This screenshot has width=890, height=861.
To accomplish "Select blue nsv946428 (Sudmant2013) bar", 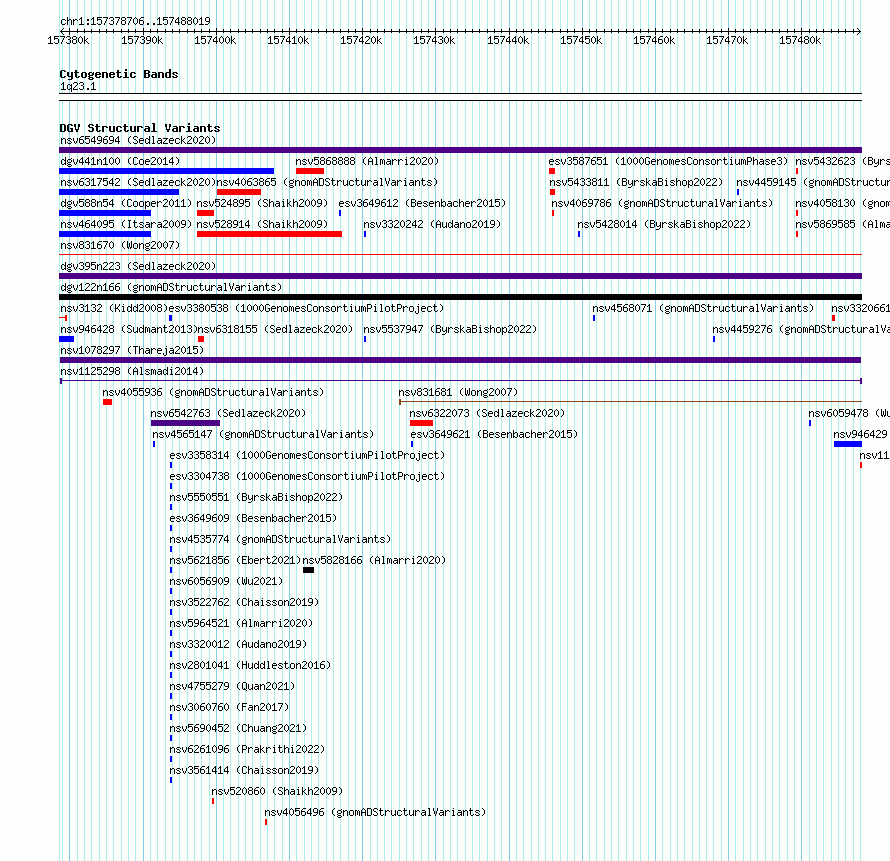I will (x=66, y=339).
